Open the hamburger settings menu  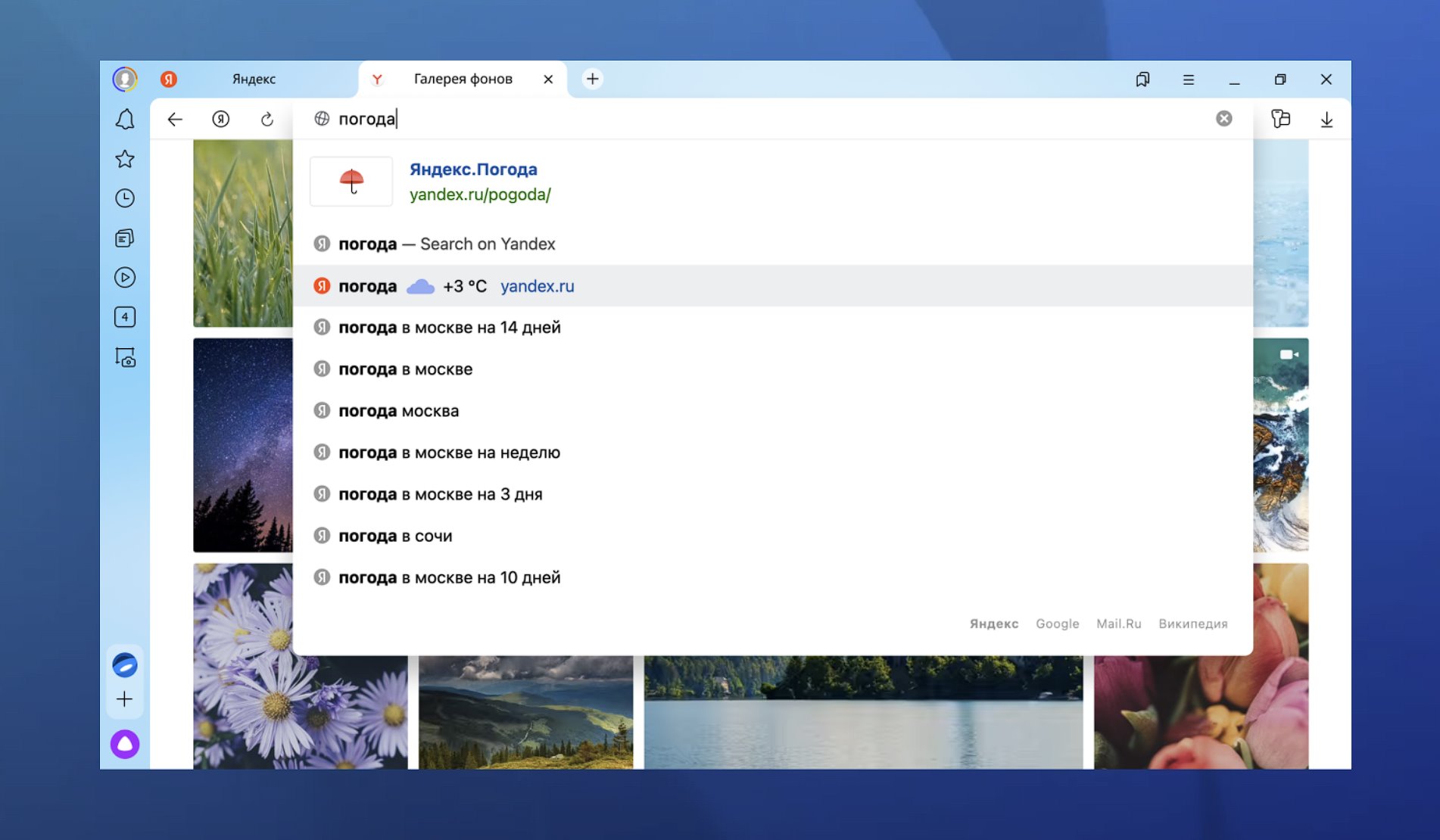[x=1189, y=79]
